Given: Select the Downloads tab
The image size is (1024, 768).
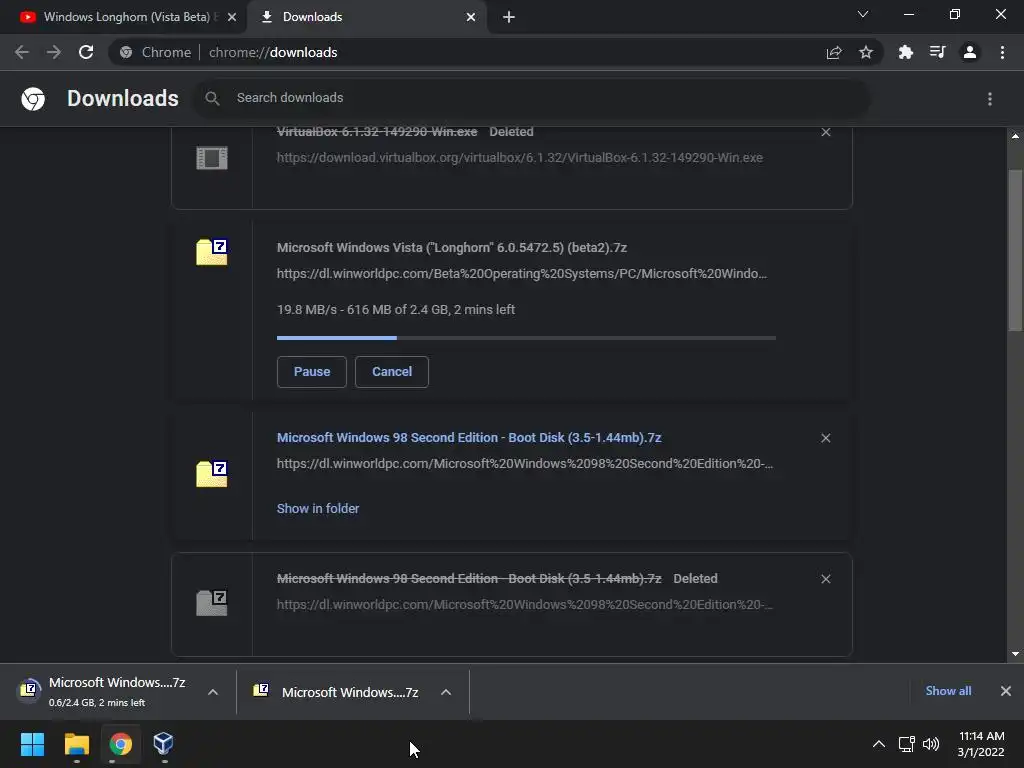Looking at the screenshot, I should [366, 17].
